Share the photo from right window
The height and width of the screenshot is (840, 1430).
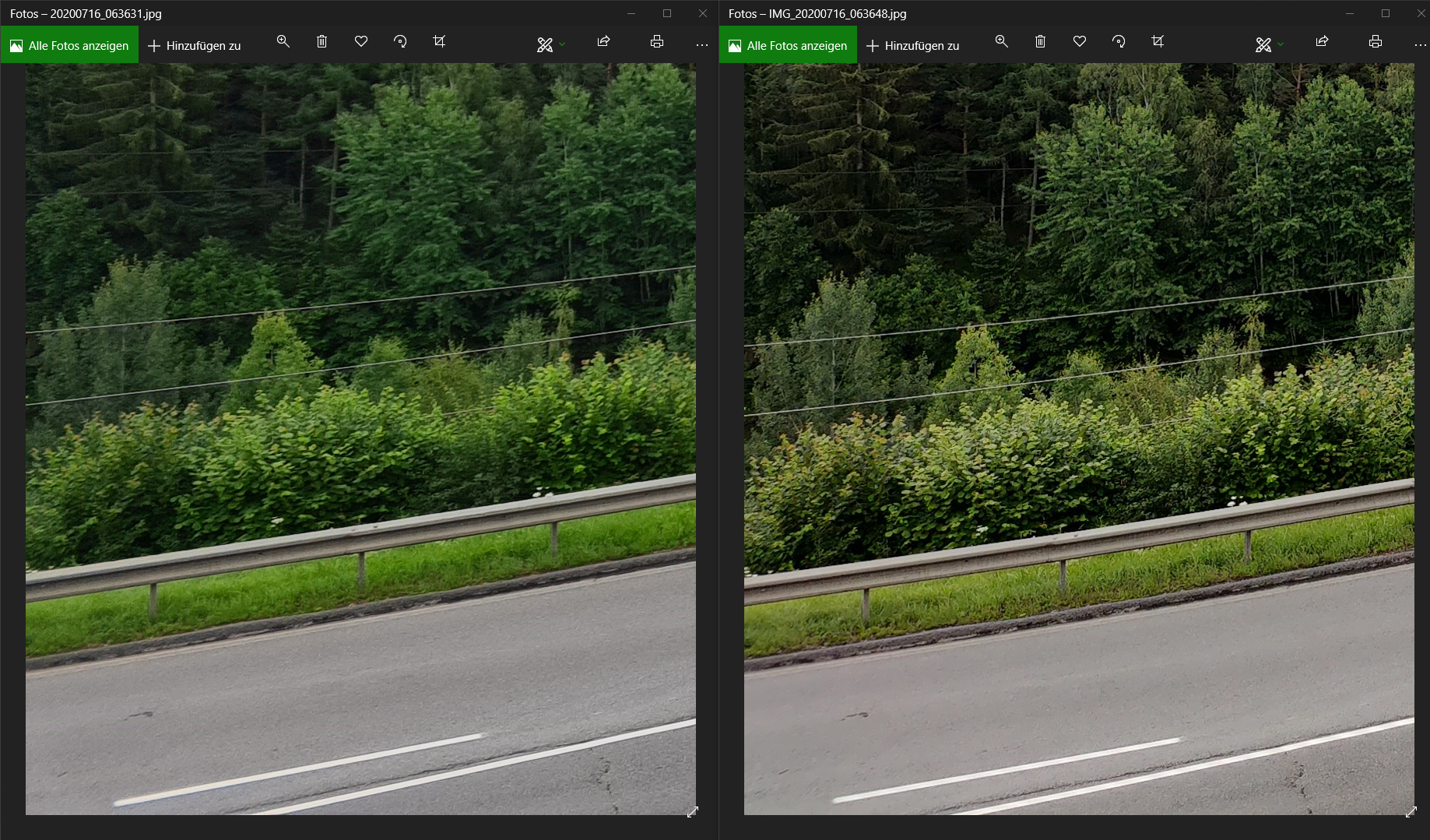tap(1322, 42)
